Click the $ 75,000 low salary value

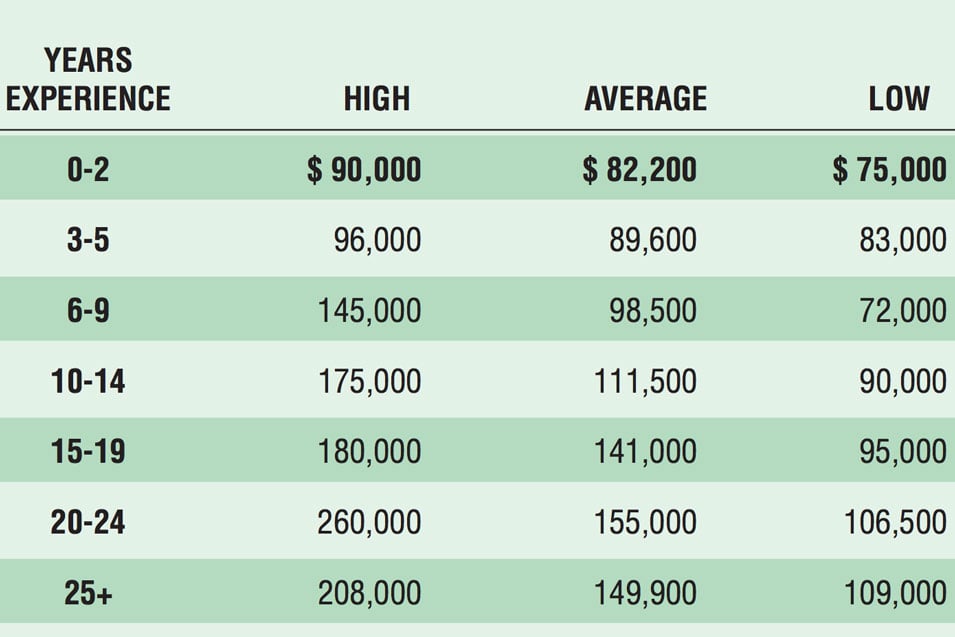(890, 170)
